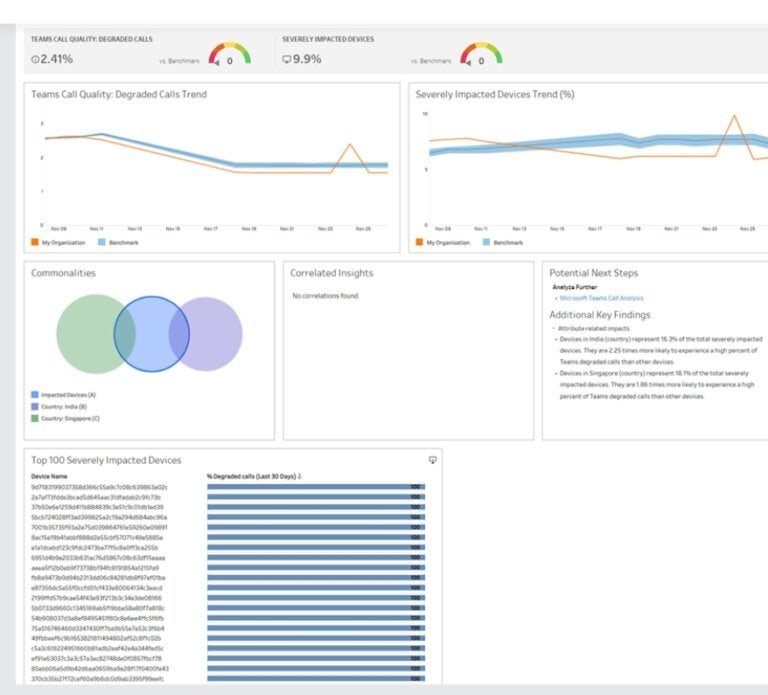Click the clock icon beside 2.41%

35,59
